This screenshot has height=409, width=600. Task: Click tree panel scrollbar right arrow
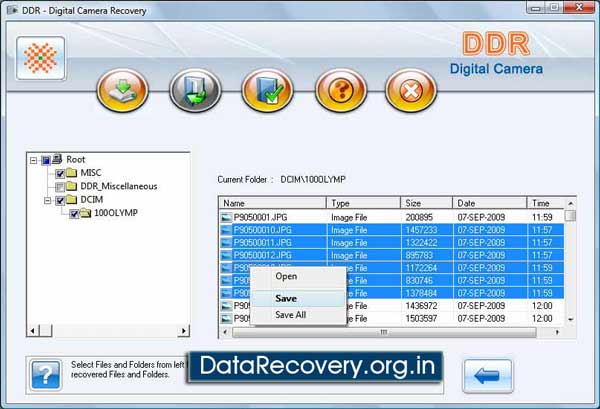point(184,330)
